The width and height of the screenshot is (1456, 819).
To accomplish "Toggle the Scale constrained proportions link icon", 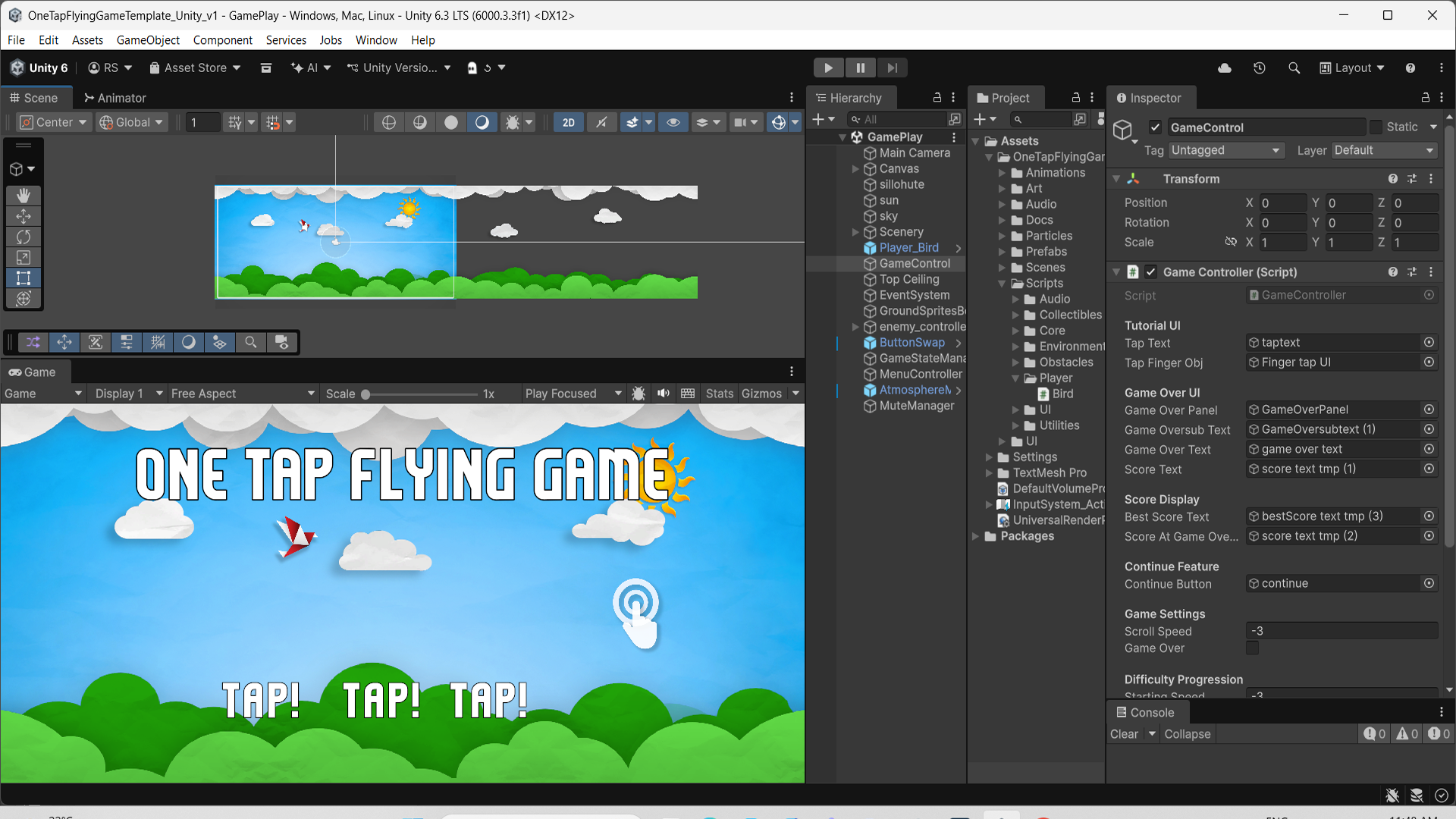I will click(1231, 242).
